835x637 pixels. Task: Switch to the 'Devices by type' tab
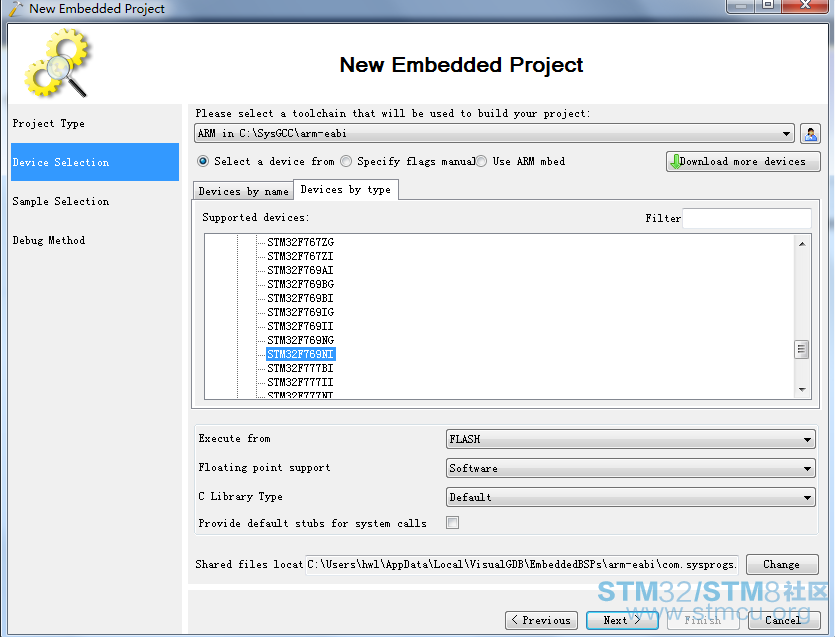pyautogui.click(x=346, y=190)
